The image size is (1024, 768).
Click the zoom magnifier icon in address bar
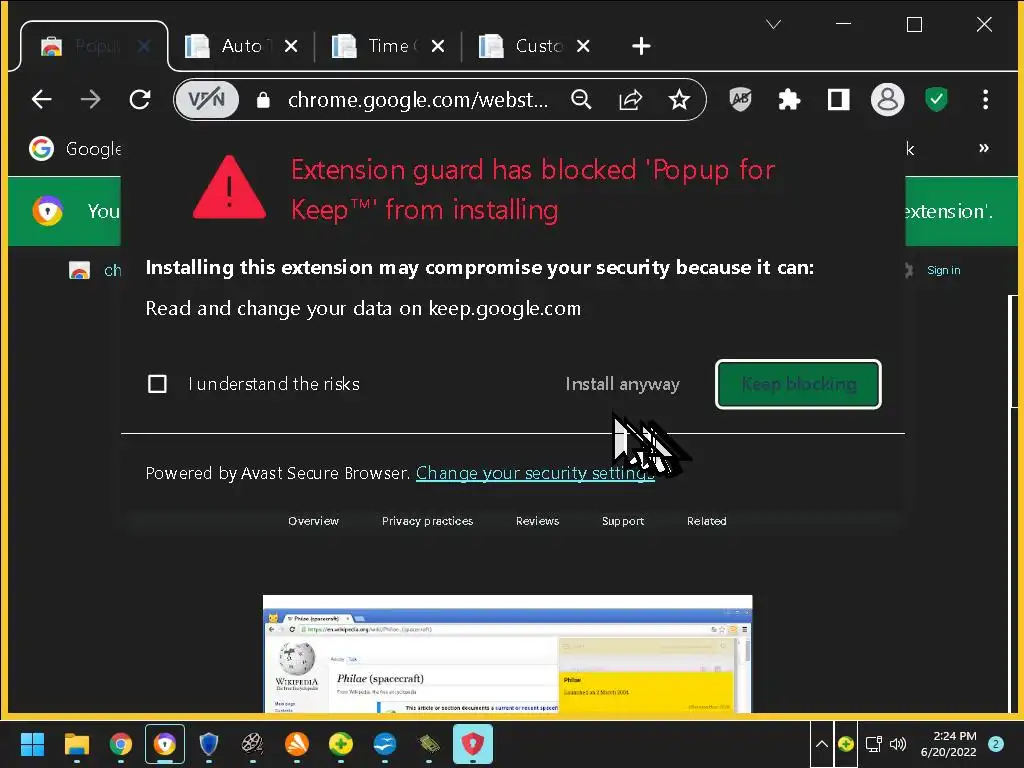(x=581, y=99)
